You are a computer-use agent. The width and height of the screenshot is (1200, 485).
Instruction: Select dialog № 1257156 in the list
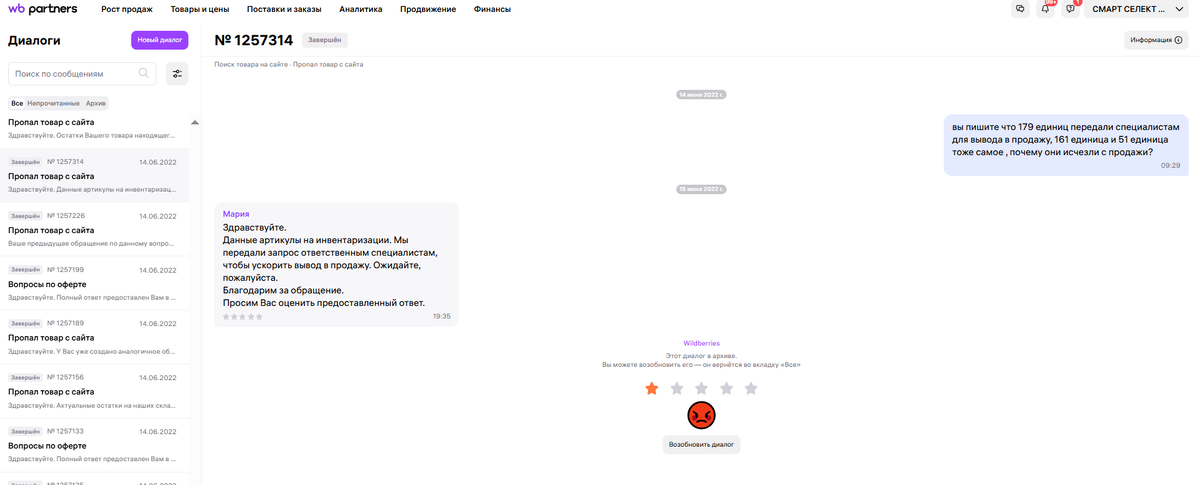[x=94, y=391]
